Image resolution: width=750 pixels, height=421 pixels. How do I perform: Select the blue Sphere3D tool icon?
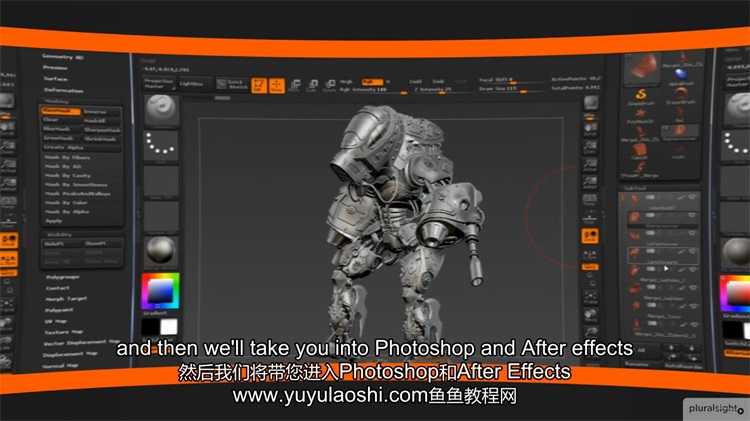[x=680, y=75]
